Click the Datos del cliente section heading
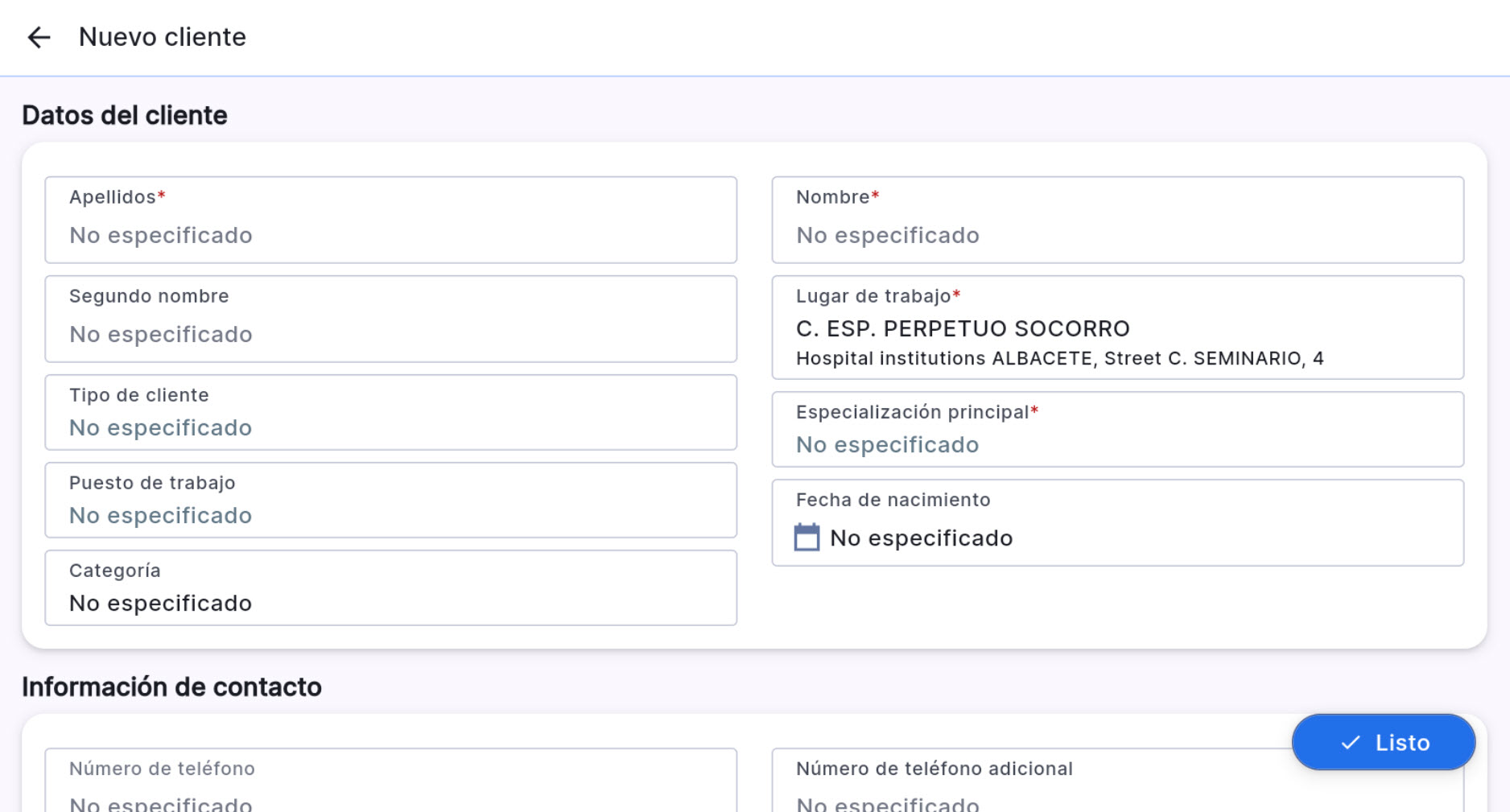The image size is (1510, 812). click(x=125, y=115)
